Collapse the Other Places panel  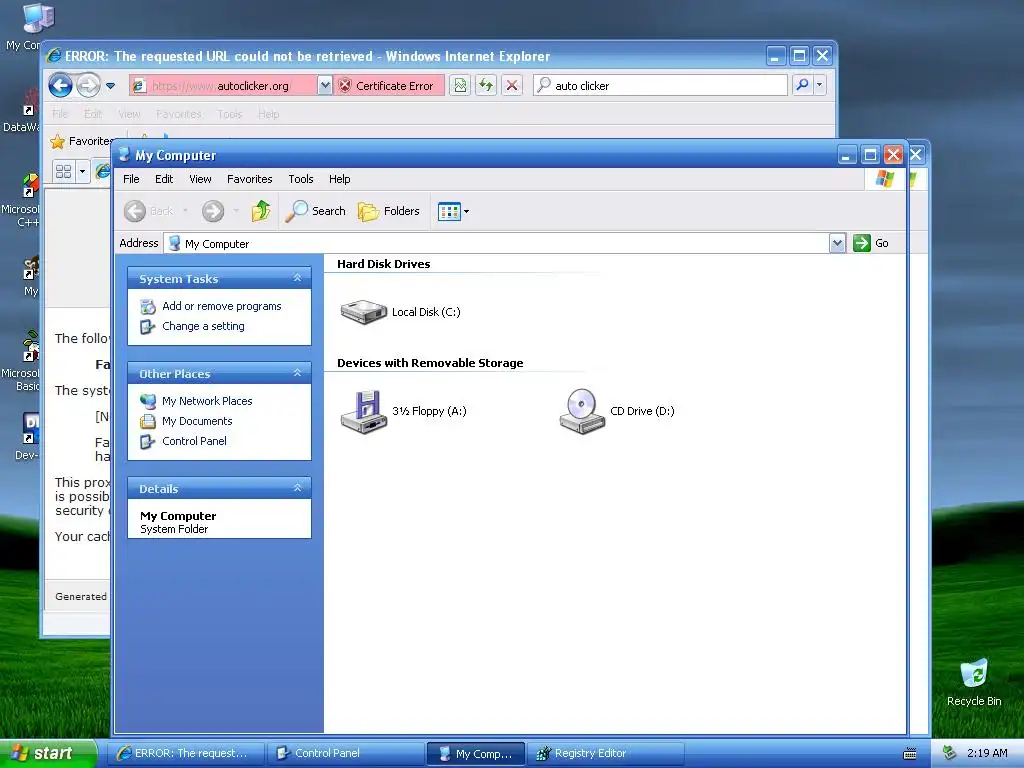297,373
